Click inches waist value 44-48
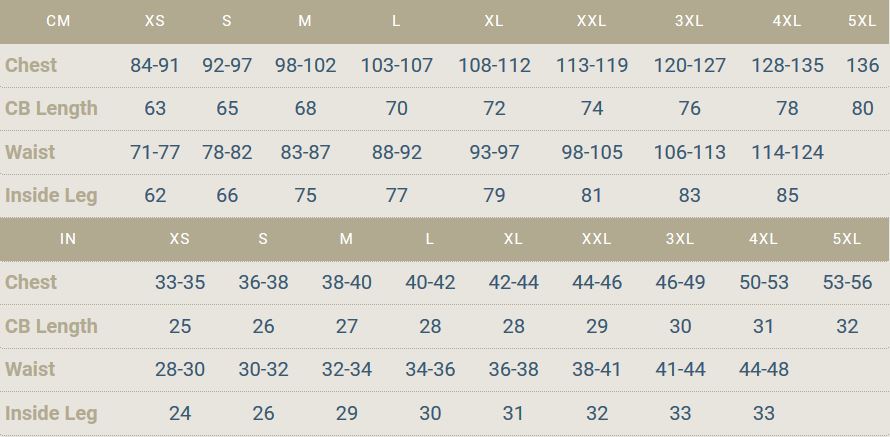Viewport: 890px width, 437px height. pyautogui.click(x=764, y=369)
